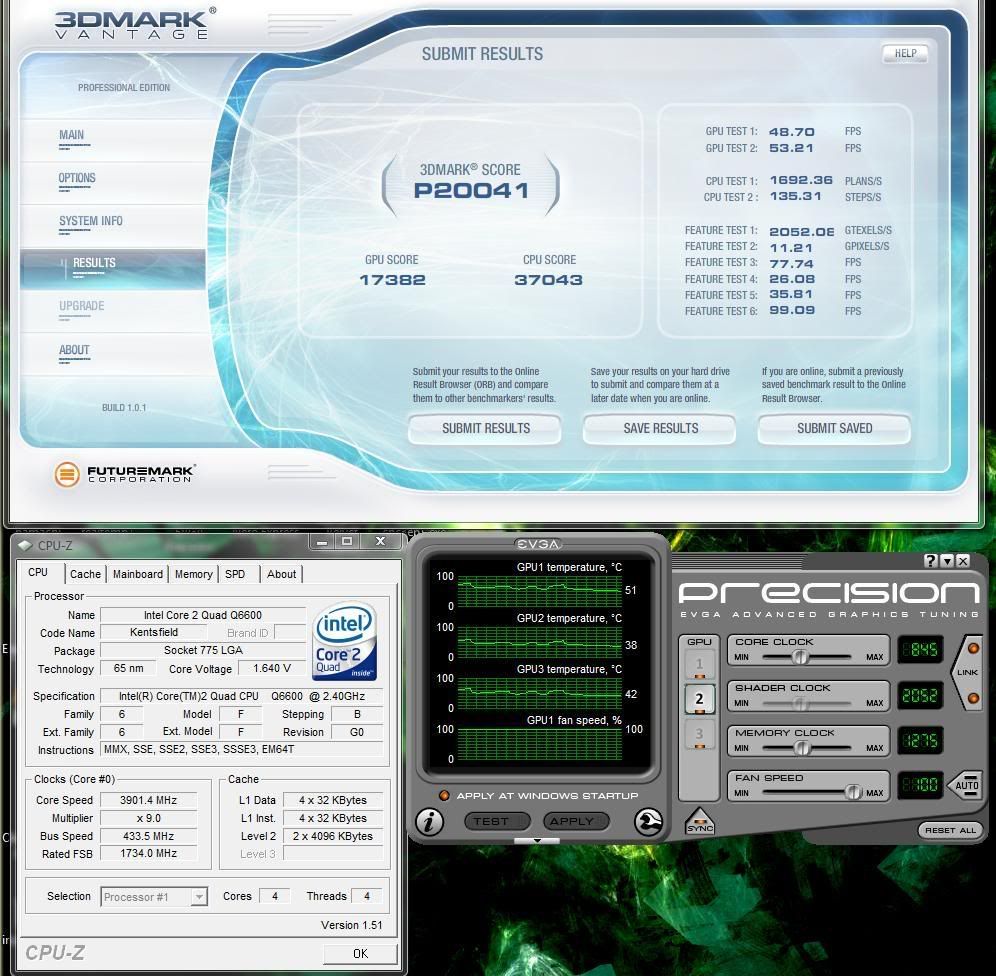Open the Precision settings wrench icon
This screenshot has height=976, width=996.
(649, 822)
